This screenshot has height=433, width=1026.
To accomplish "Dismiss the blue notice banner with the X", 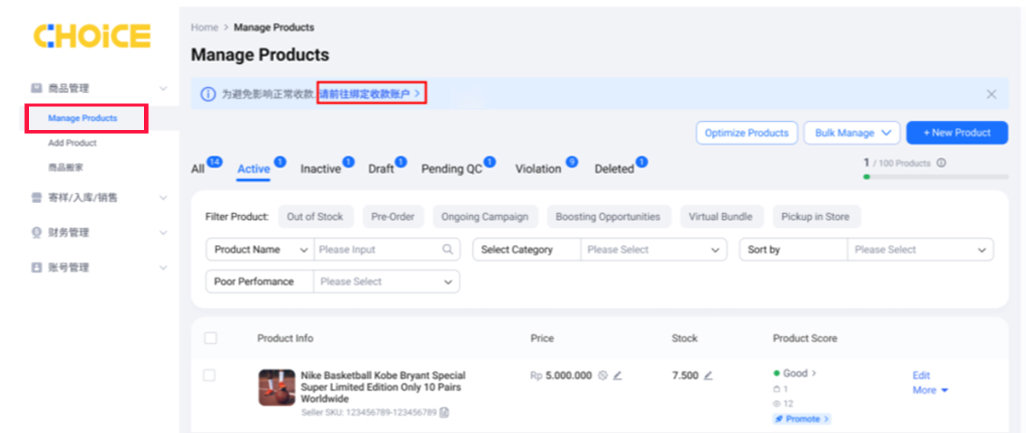I will [991, 94].
